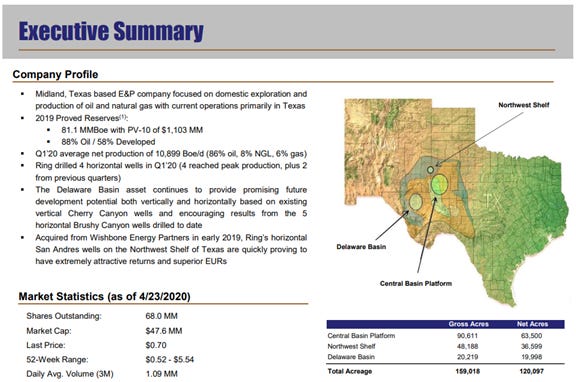Click the total gross acres 159,018 value
The width and height of the screenshot is (576, 382).
click(468, 371)
